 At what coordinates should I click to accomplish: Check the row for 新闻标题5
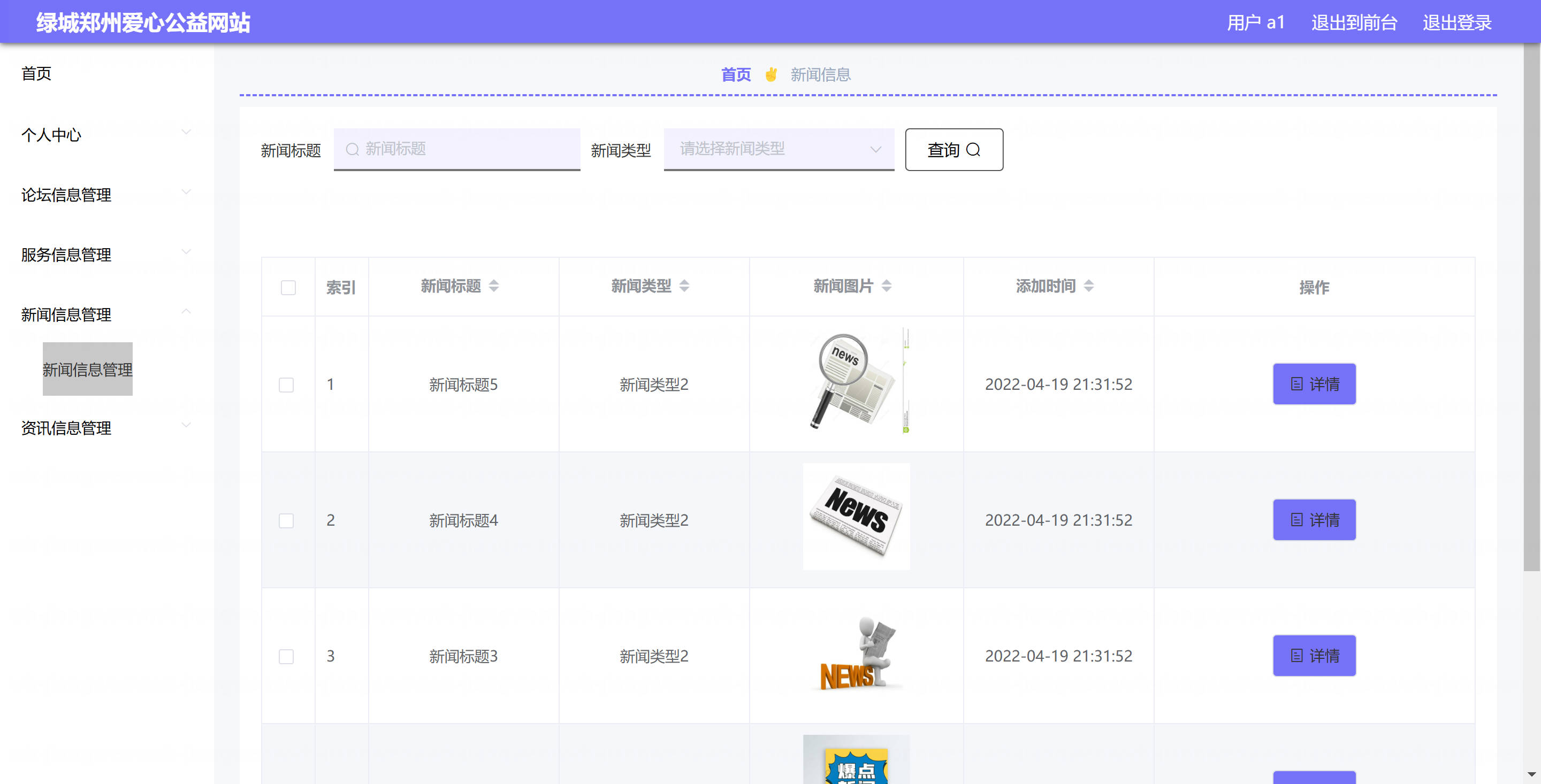pyautogui.click(x=287, y=385)
